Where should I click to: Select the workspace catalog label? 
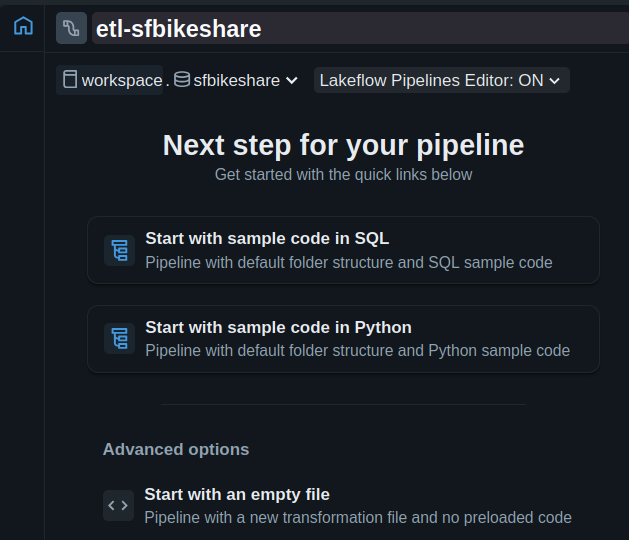pyautogui.click(x=121, y=80)
